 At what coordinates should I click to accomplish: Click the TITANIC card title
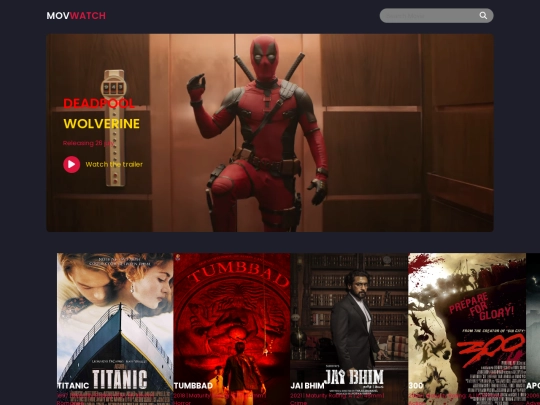coord(73,386)
